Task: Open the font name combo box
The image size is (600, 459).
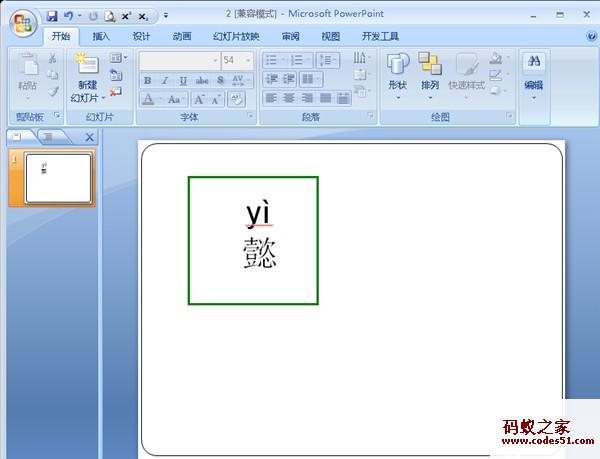Action: tap(180, 60)
